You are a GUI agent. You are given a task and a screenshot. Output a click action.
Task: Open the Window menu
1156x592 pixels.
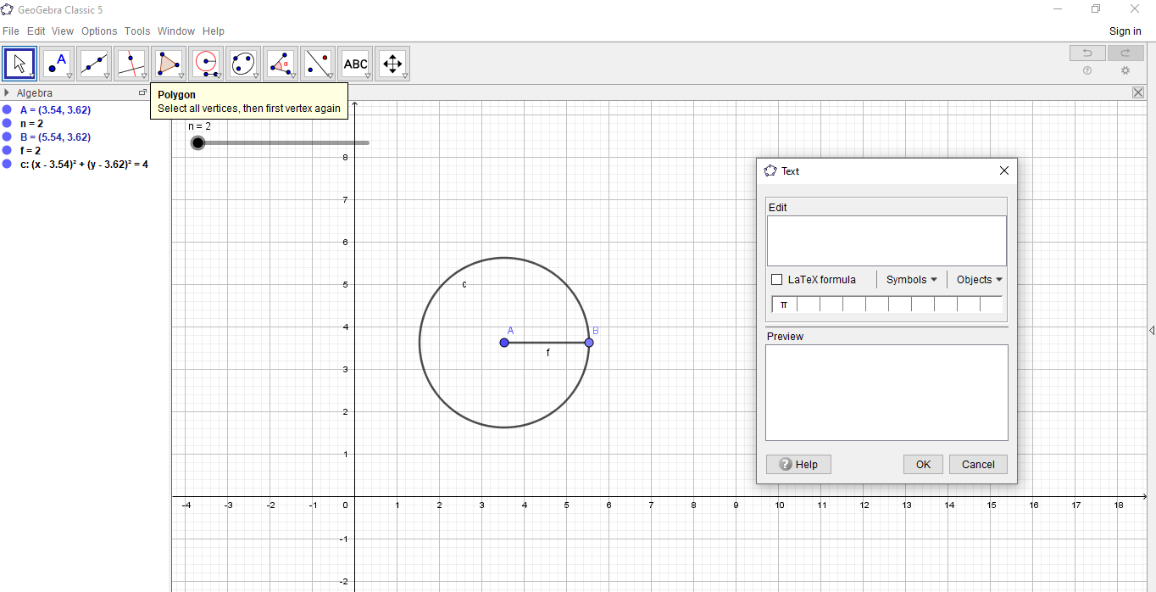[176, 31]
